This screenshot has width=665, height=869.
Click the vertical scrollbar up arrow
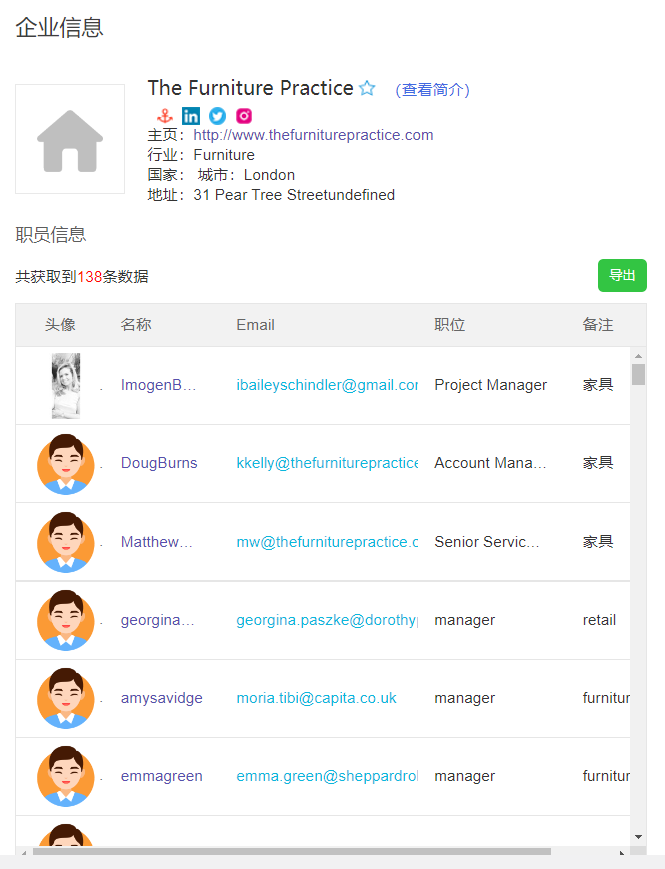click(638, 356)
